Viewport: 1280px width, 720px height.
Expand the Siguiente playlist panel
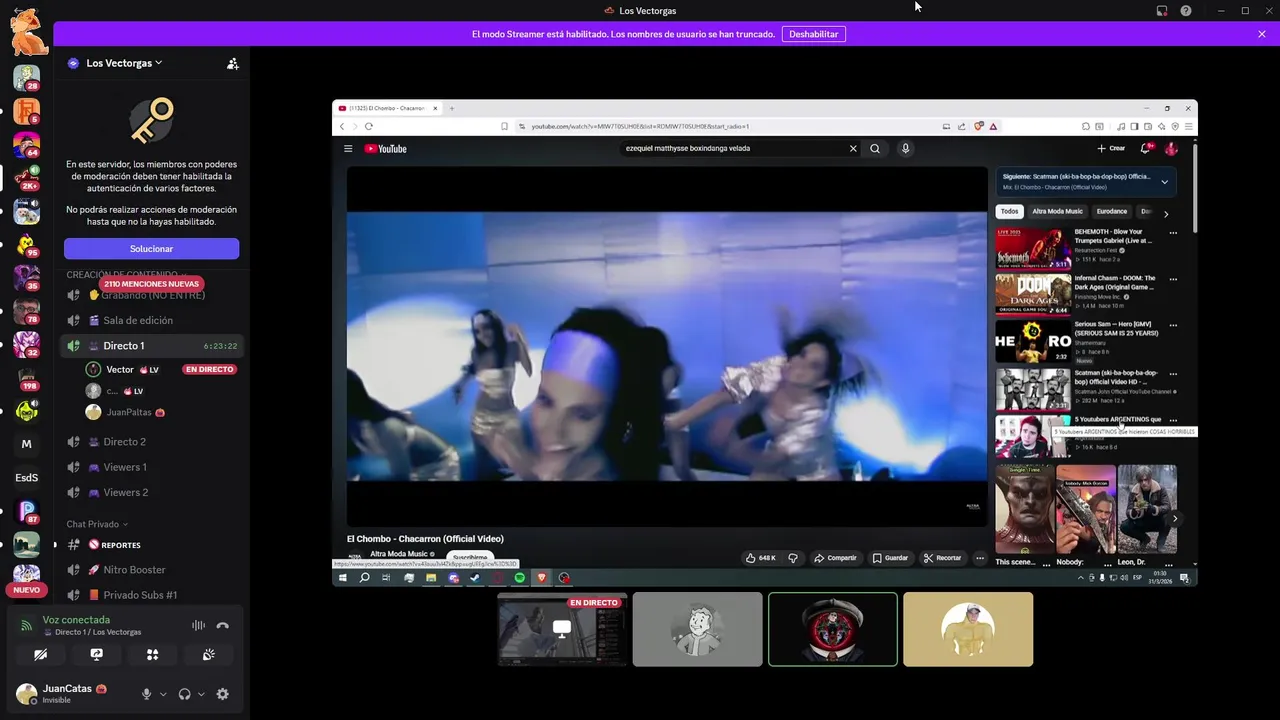coord(1164,182)
